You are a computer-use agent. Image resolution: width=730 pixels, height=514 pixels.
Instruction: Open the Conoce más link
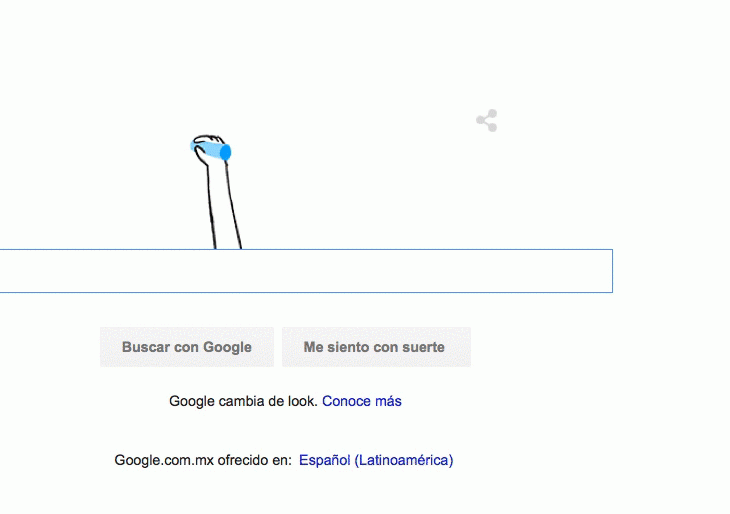(x=362, y=401)
